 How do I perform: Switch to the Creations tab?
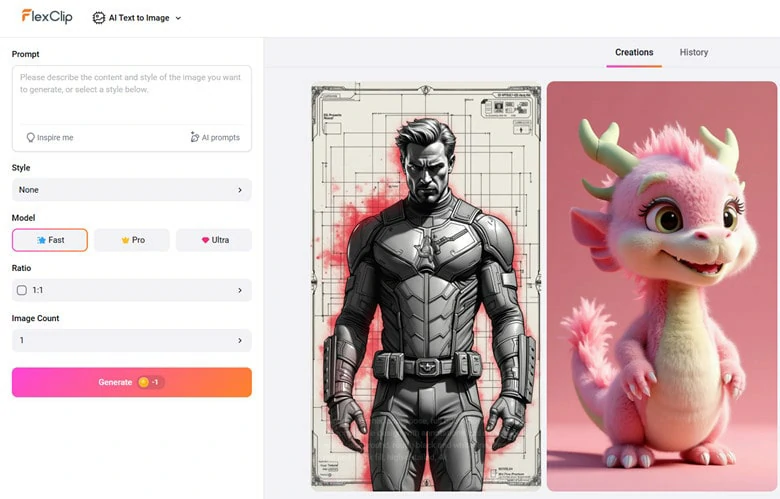coord(634,52)
